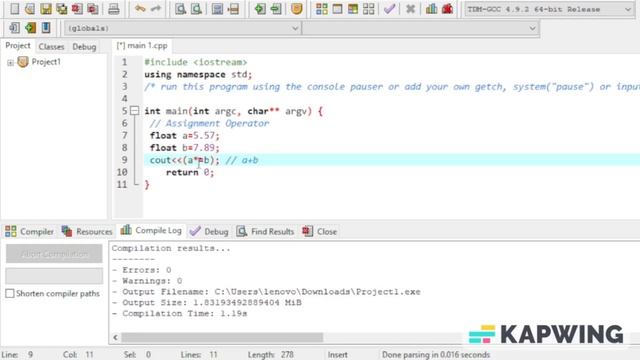640x360 pixels.
Task: Click the 'float b=7.89;' code line
Action: pos(184,148)
